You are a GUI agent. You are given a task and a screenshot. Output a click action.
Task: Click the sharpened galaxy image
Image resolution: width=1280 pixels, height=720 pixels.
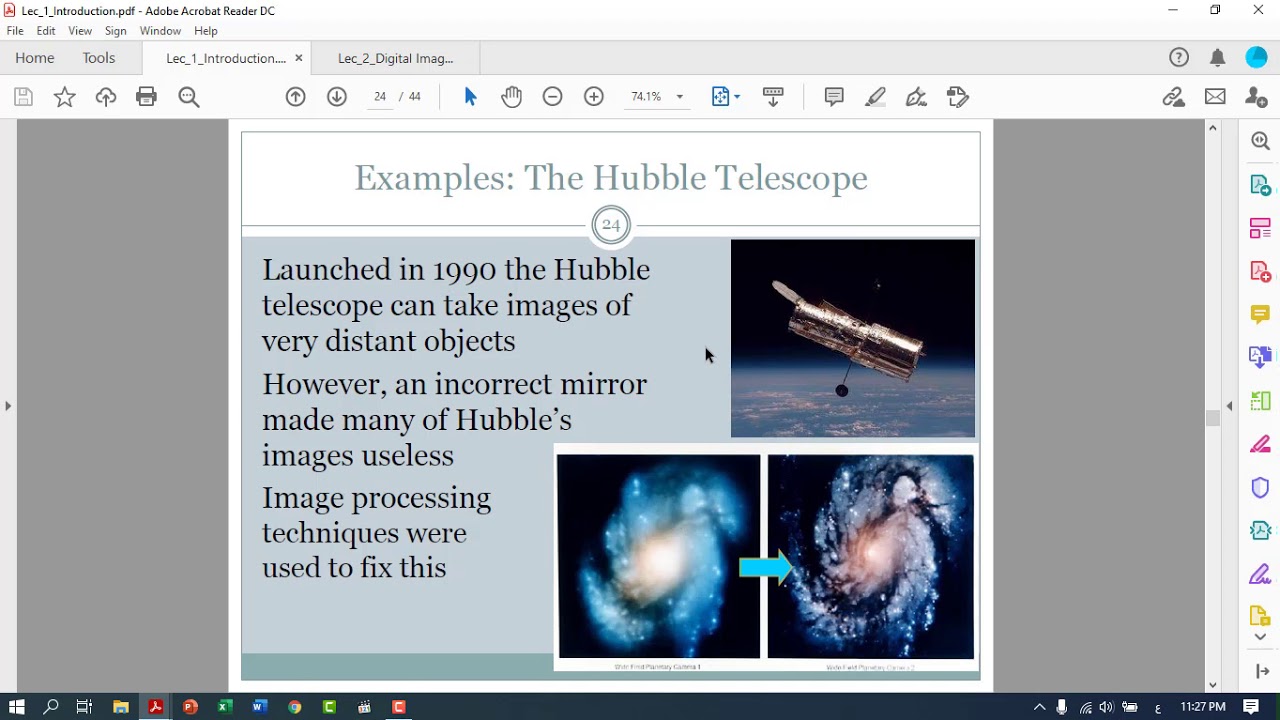870,556
